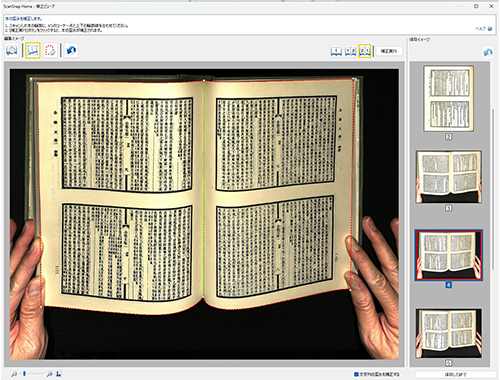Click the thumbnail list vertical scrollbar
This screenshot has height=380, width=500.
tap(493, 188)
